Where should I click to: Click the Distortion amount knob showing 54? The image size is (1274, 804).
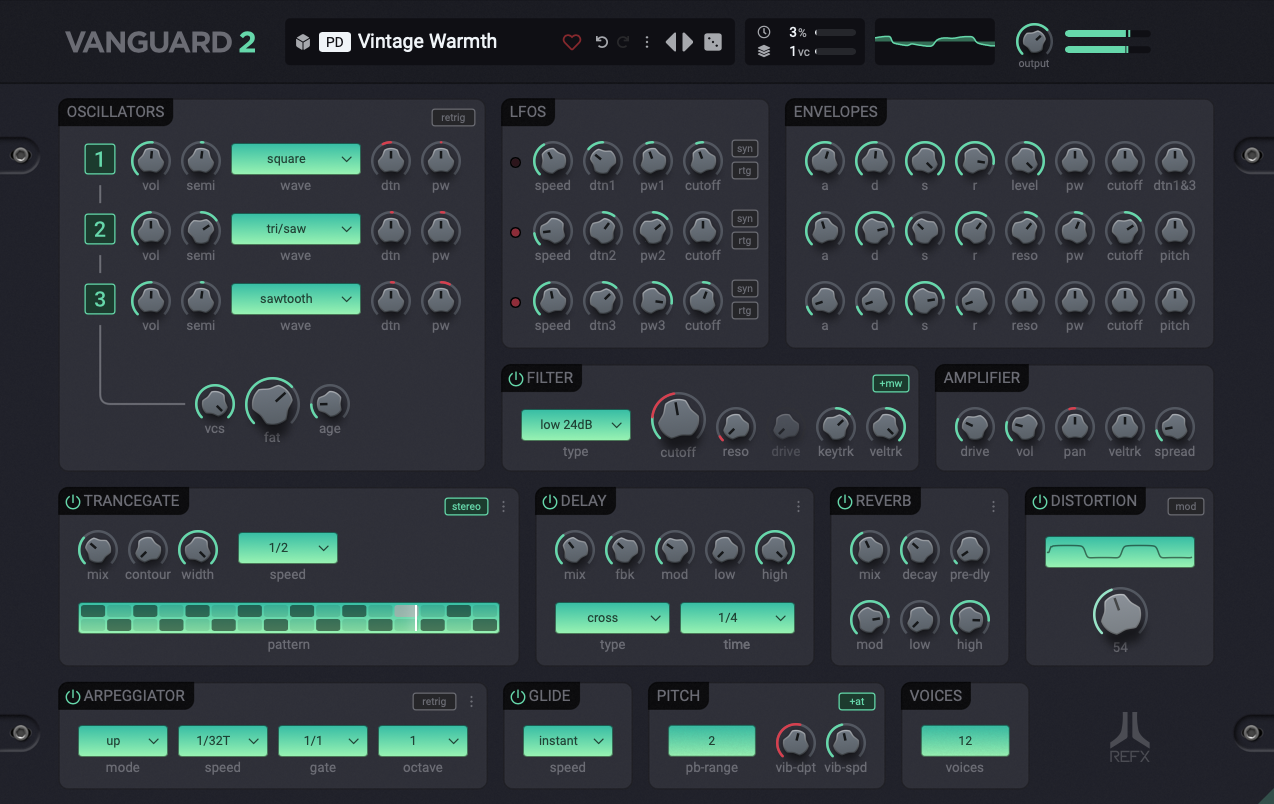(x=1120, y=614)
